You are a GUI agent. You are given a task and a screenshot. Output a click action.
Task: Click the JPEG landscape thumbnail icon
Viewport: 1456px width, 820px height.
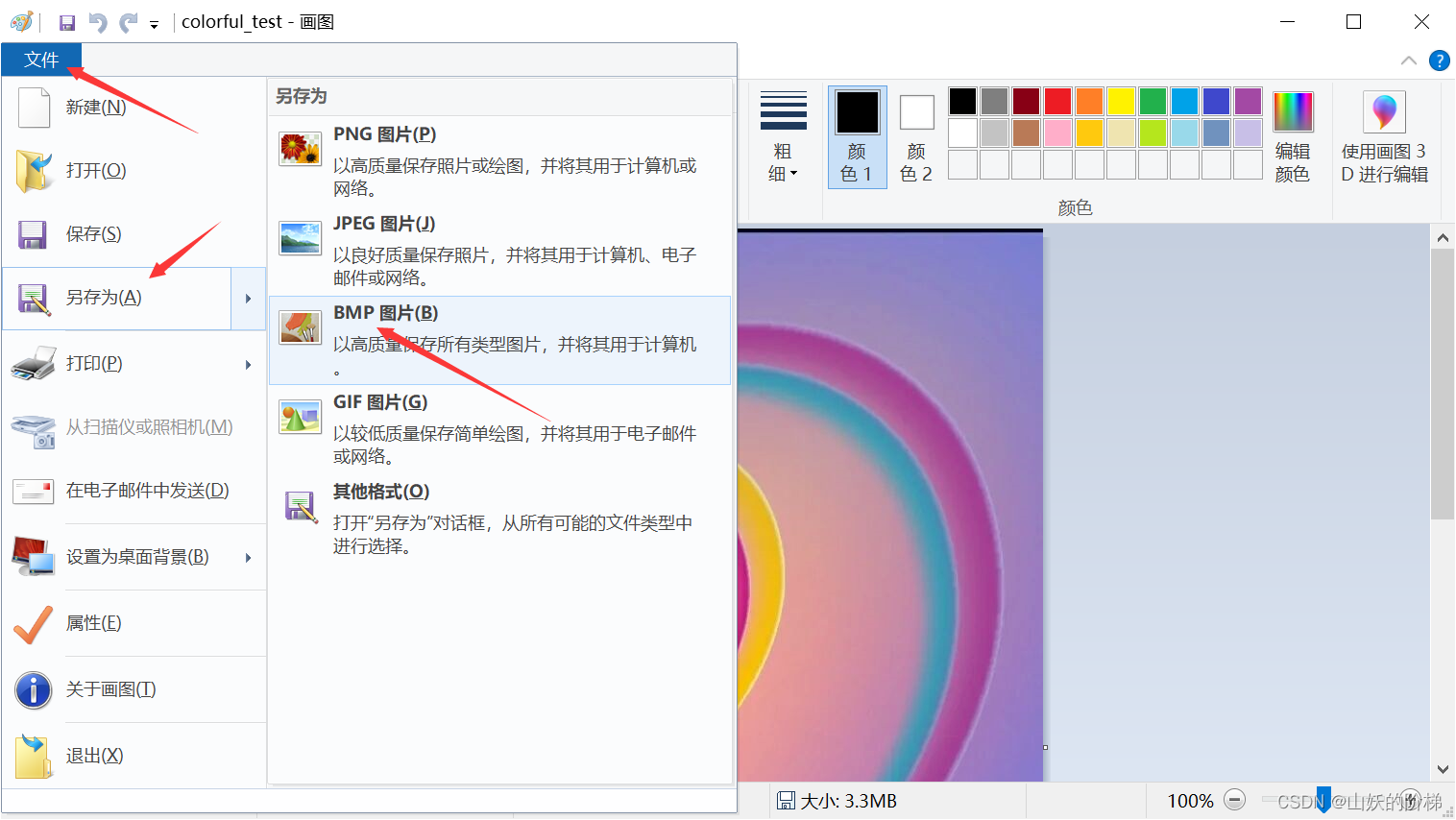point(300,238)
